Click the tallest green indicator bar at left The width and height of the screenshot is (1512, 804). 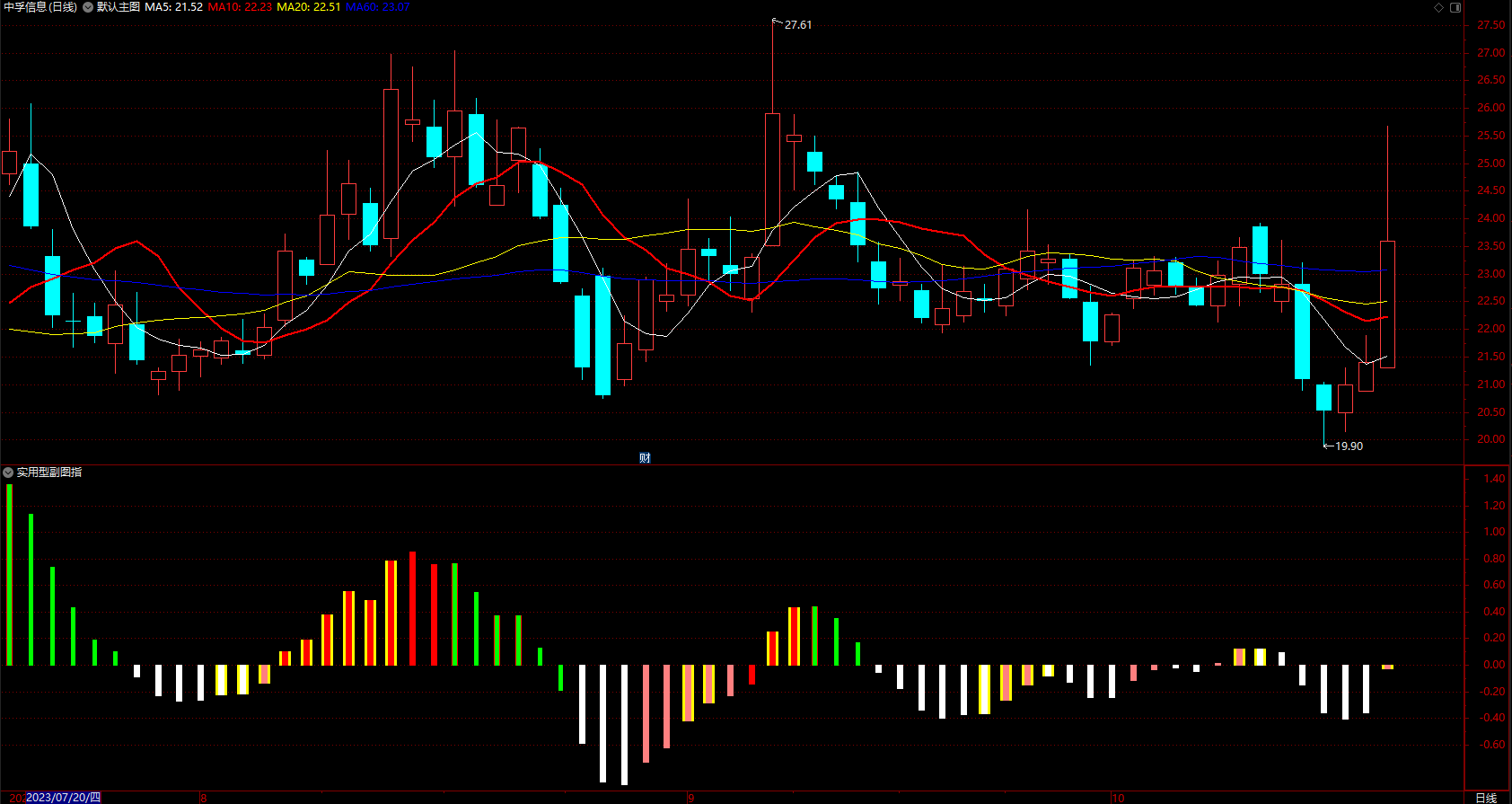(9, 575)
